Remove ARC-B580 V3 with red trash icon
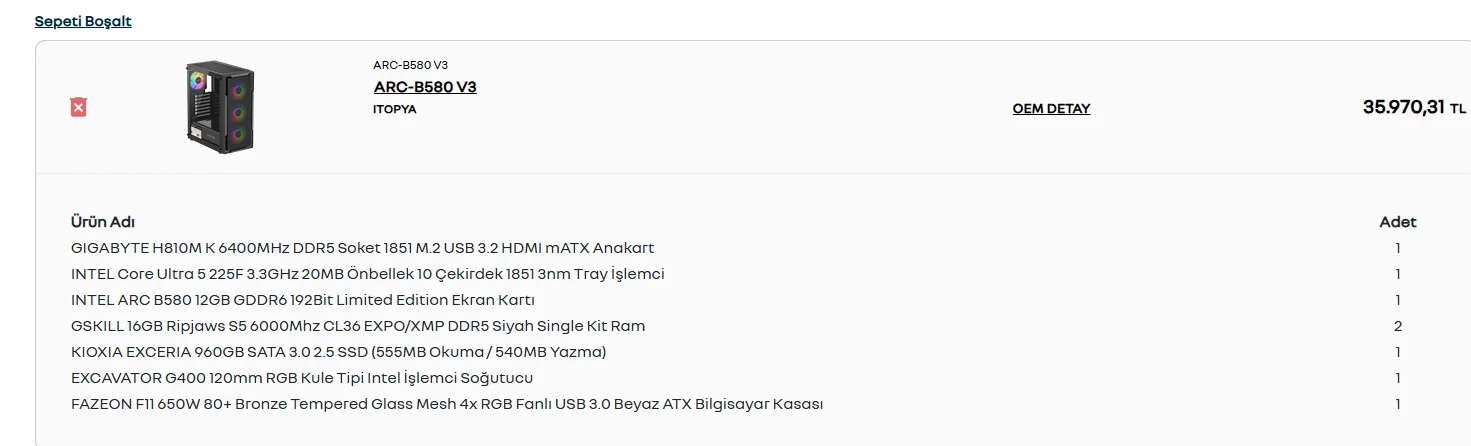Screen dimensions: 1471x446 click(78, 107)
